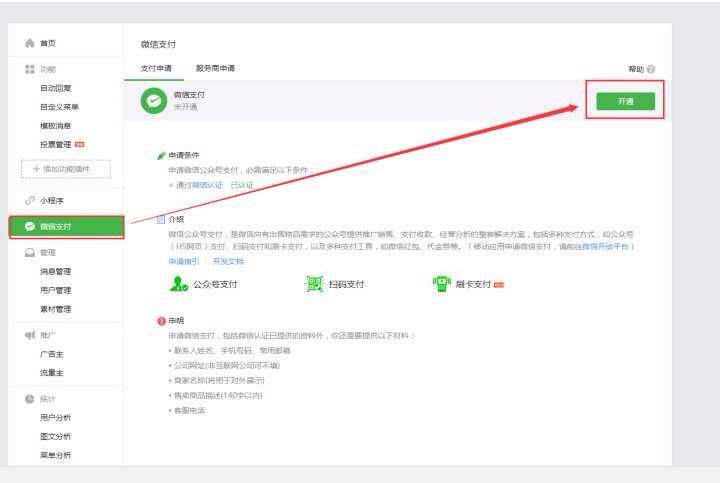
Task: Open 图文分析 in the sidebar
Action: (x=56, y=436)
